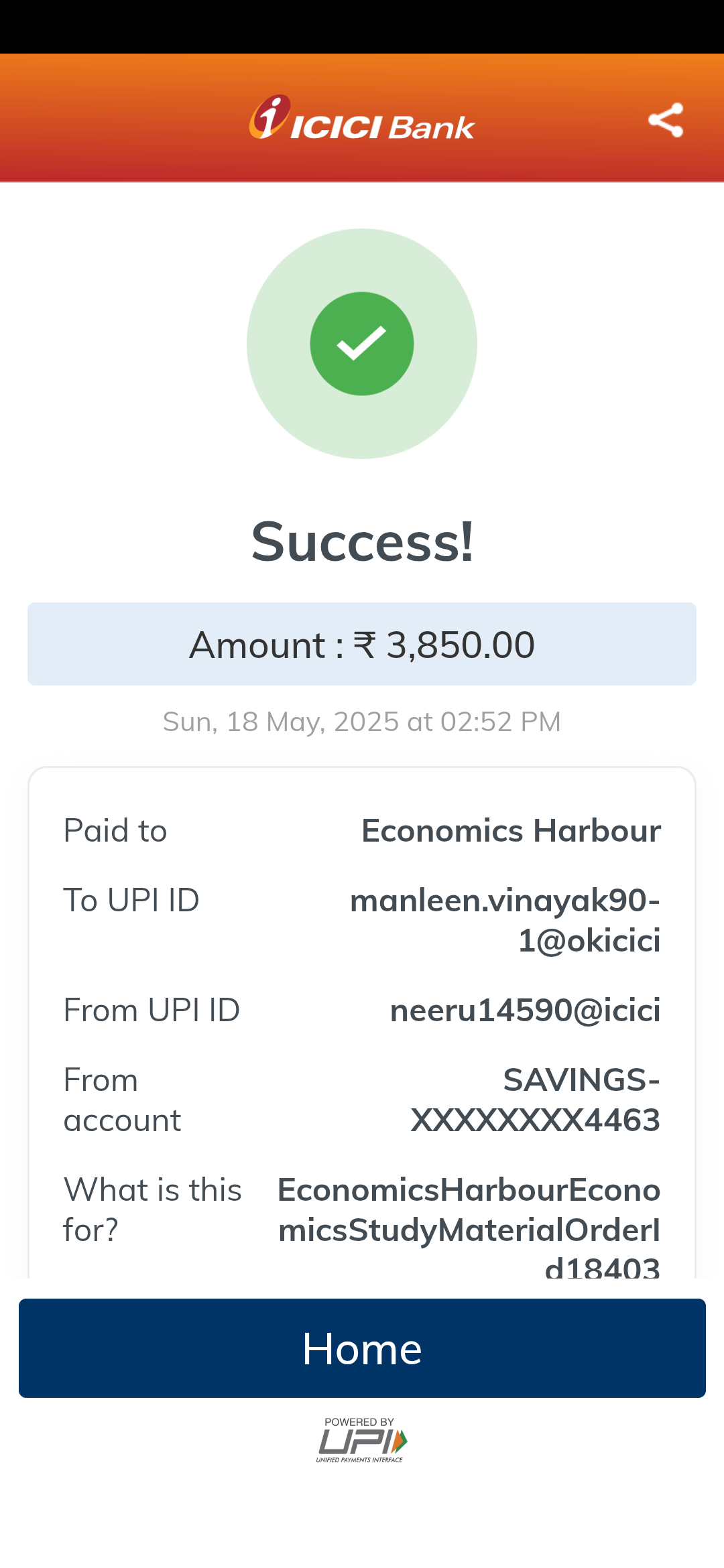
Task: Tap the green success checkmark icon
Action: pos(362,344)
